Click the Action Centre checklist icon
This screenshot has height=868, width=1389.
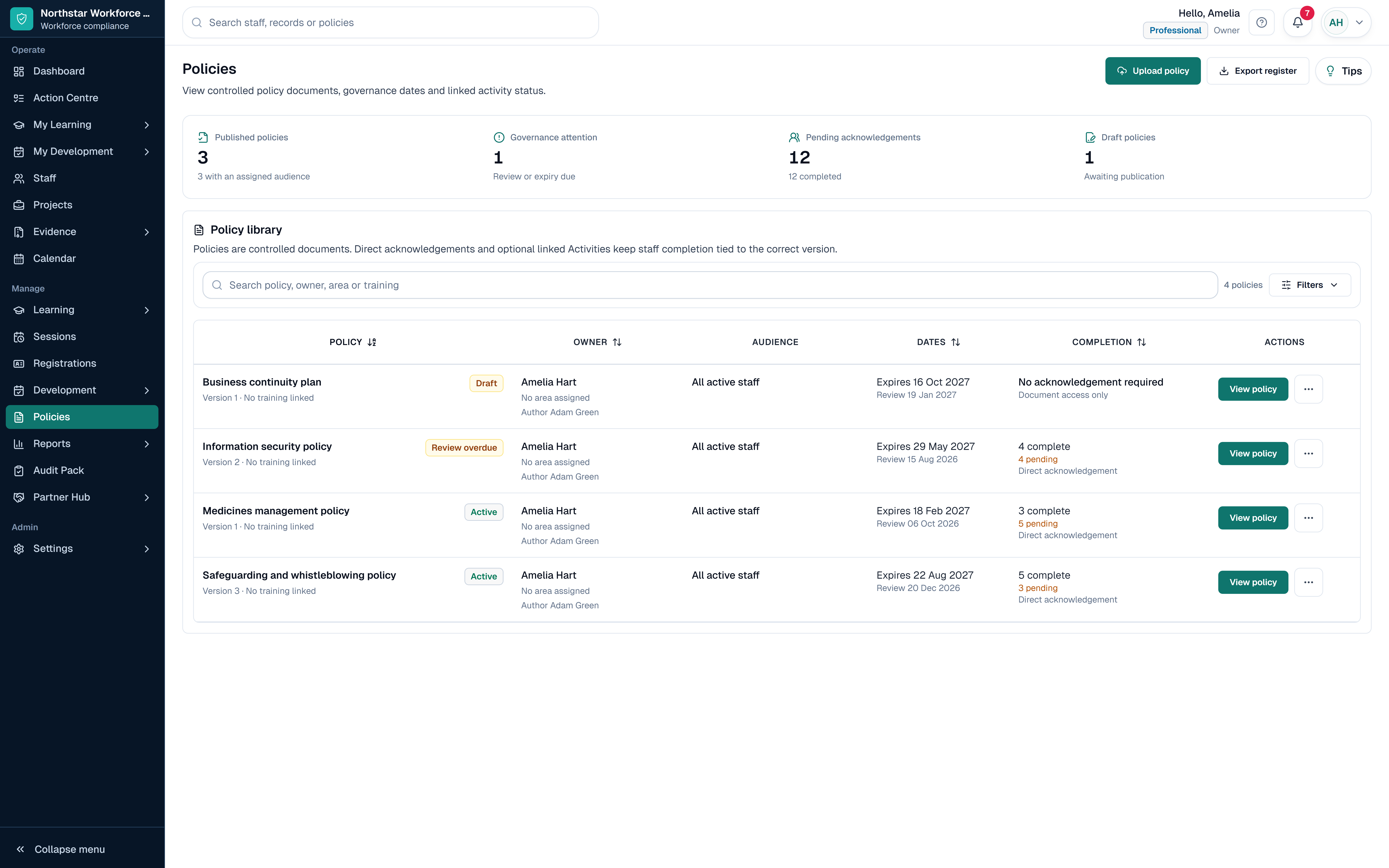point(19,98)
